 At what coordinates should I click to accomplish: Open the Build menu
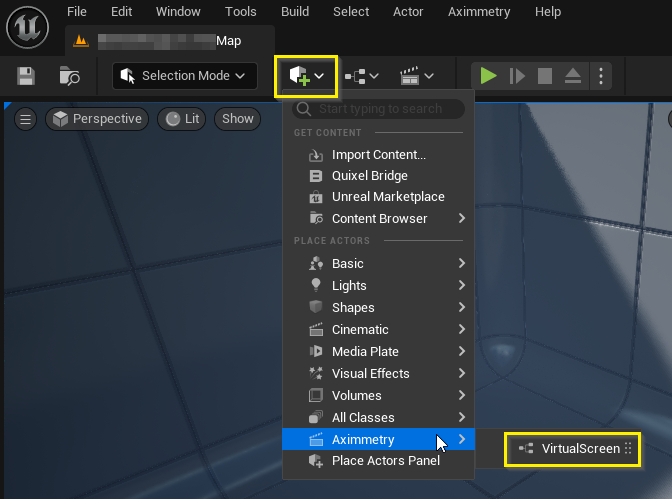(x=295, y=12)
